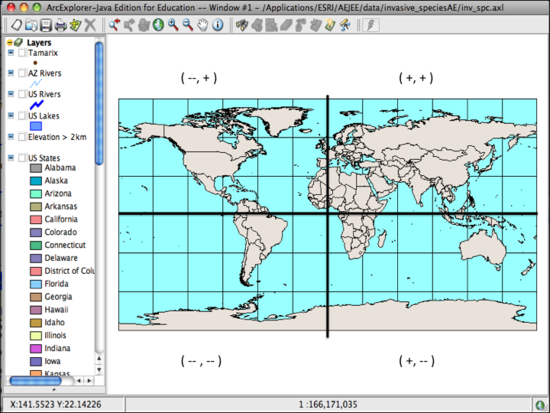Click the Tamarix brown point symbol
The width and height of the screenshot is (550, 413).
pos(35,63)
